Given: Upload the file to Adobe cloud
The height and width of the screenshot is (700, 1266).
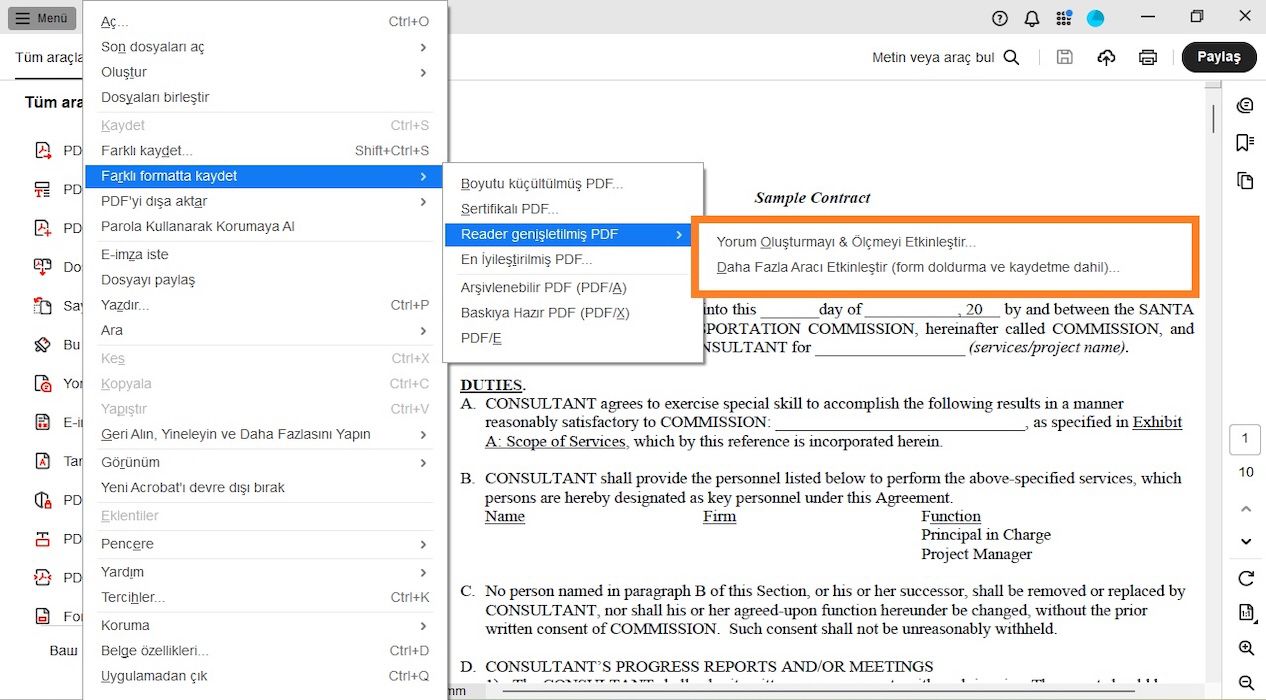Looking at the screenshot, I should pyautogui.click(x=1106, y=57).
